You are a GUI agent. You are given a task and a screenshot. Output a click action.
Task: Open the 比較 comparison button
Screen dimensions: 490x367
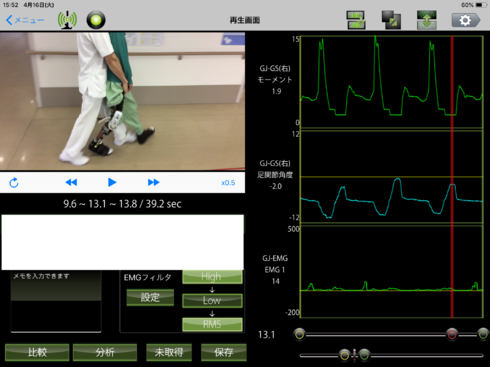pos(37,352)
